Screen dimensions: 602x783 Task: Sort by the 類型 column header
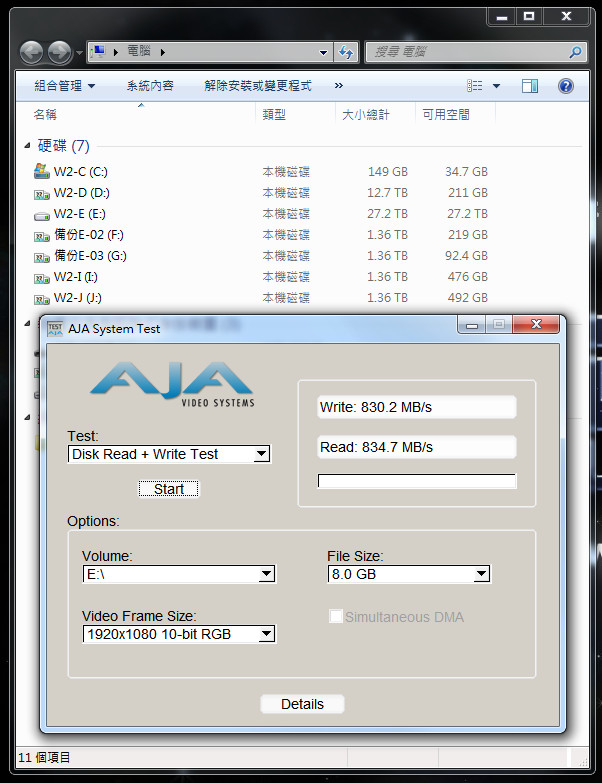[x=274, y=114]
